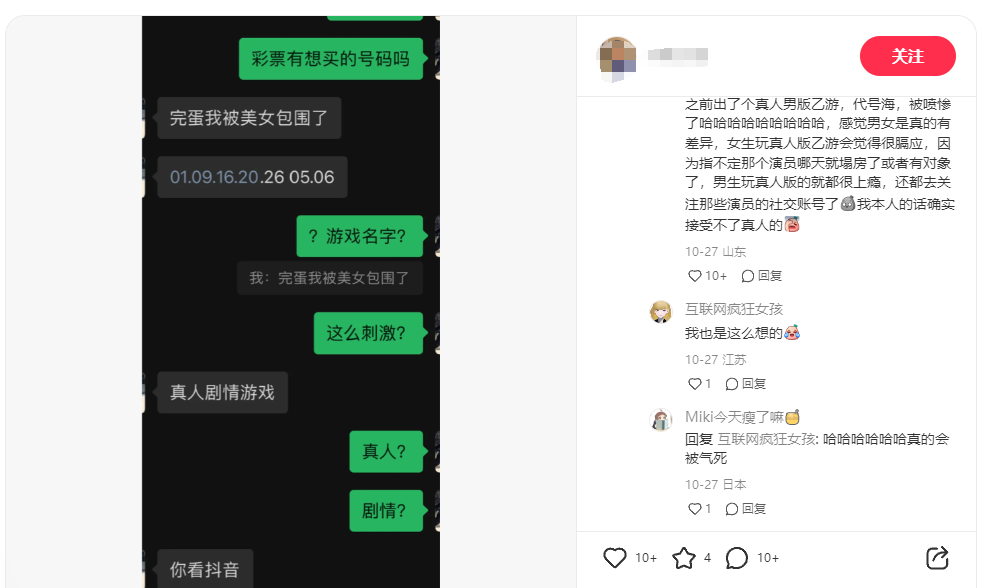This screenshot has height=588, width=982.
Task: Visit Miki今天瘦了嘛's profile name
Action: tap(742, 417)
